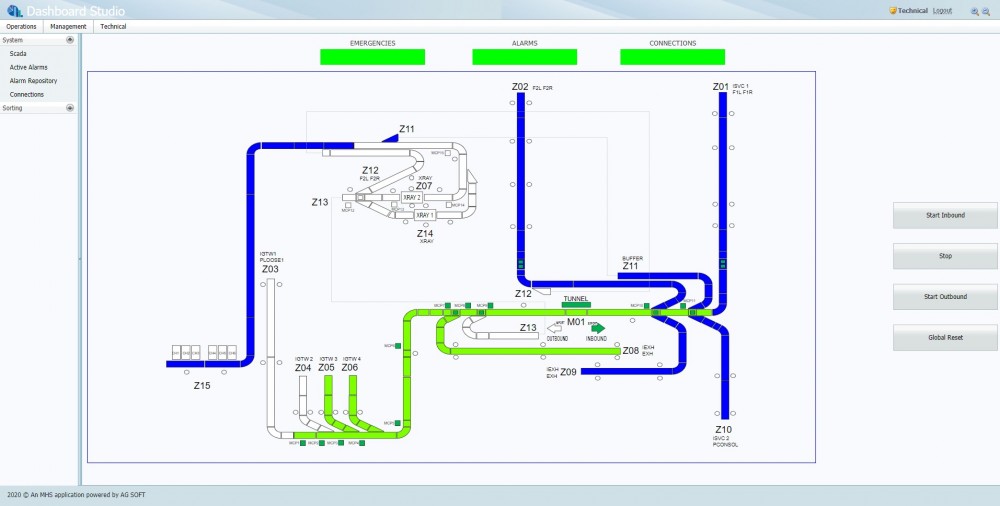Viewport: 1000px width, 506px height.
Task: Open Active Alarms in the sidebar
Action: [29, 67]
